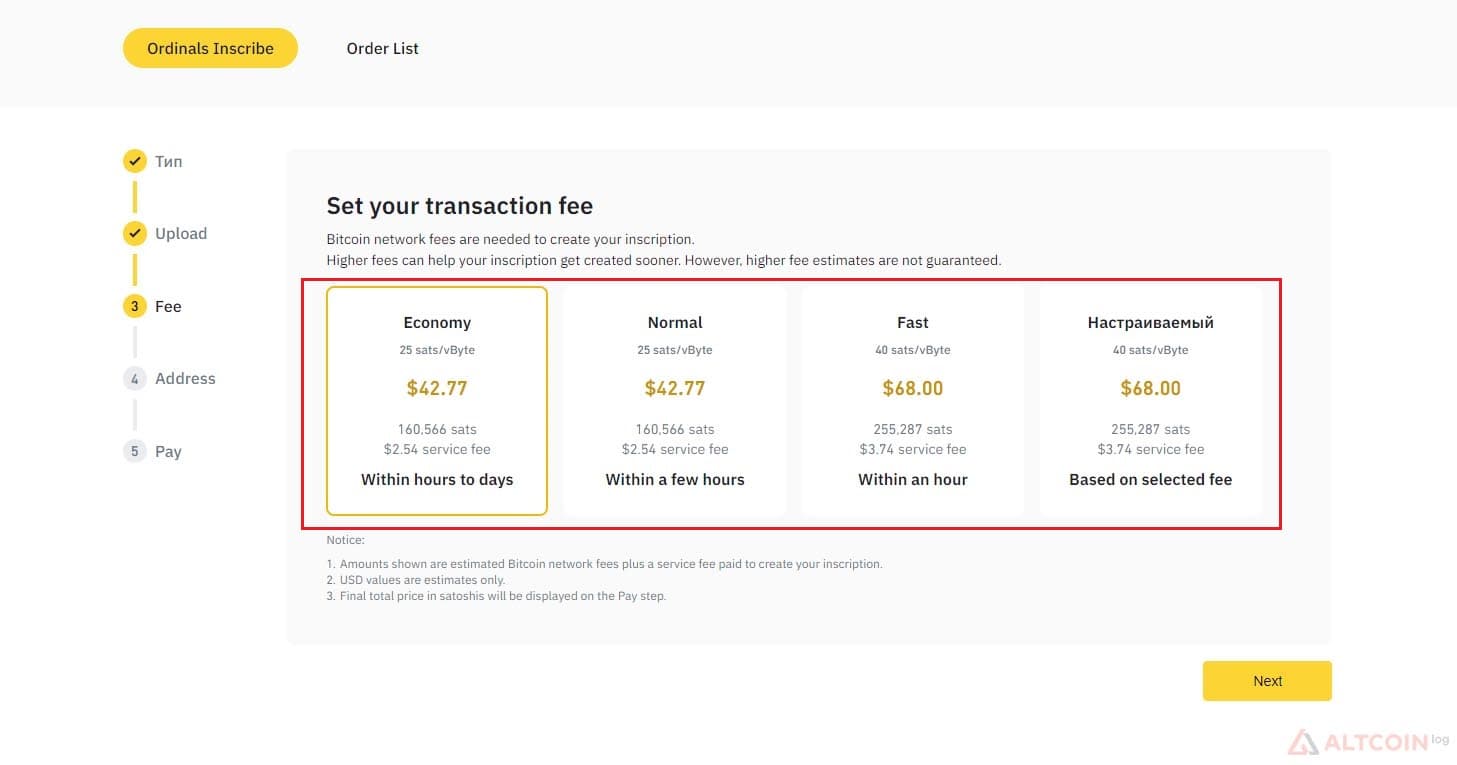
Task: Click the Upload step checkmark icon
Action: click(135, 234)
